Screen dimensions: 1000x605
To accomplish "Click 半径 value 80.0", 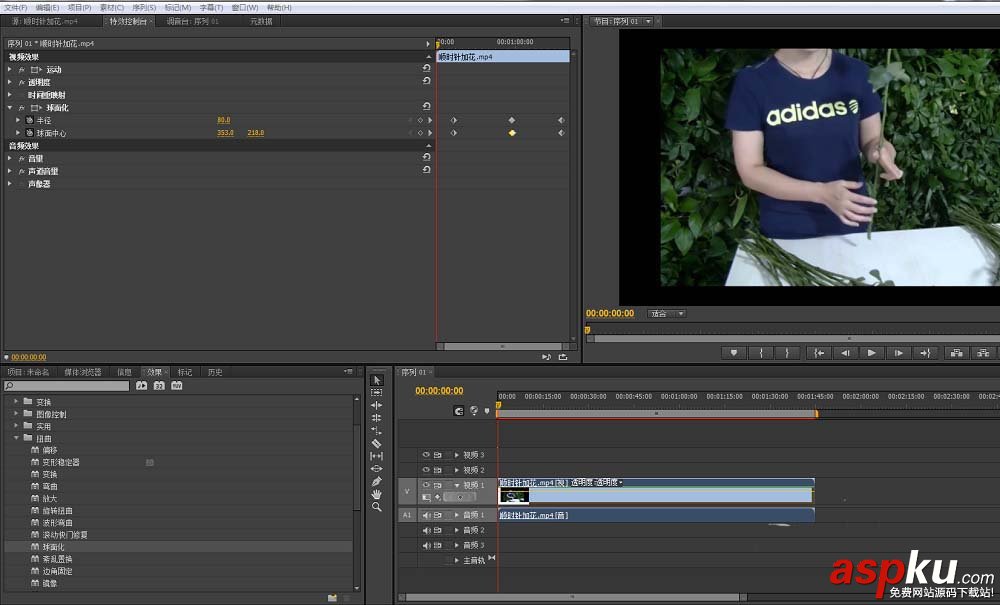I will pos(223,120).
